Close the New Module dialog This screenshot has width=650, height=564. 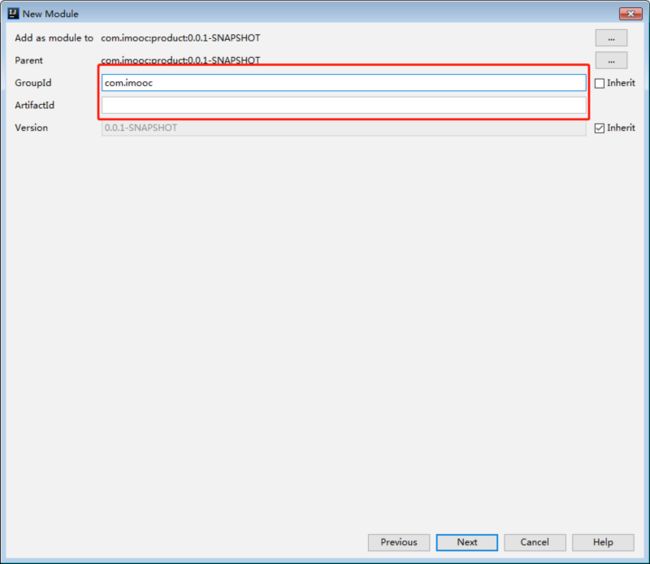(x=631, y=14)
